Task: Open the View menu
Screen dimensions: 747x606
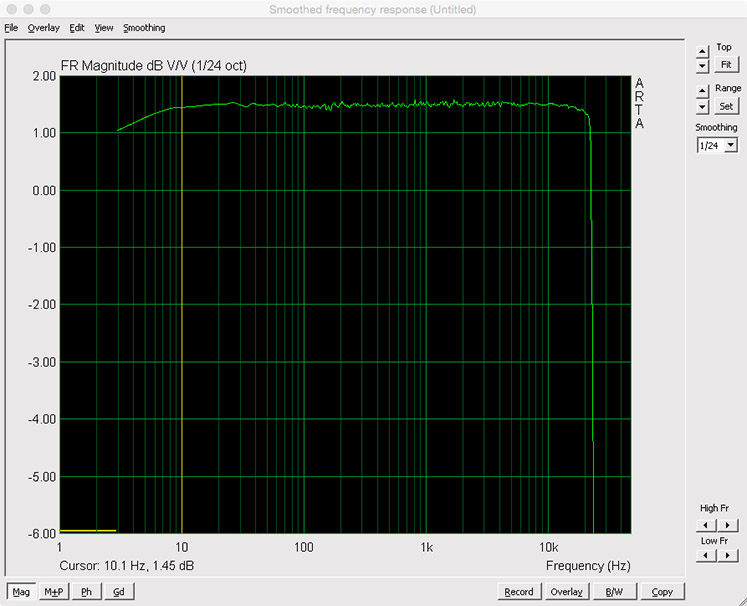Action: pyautogui.click(x=104, y=28)
